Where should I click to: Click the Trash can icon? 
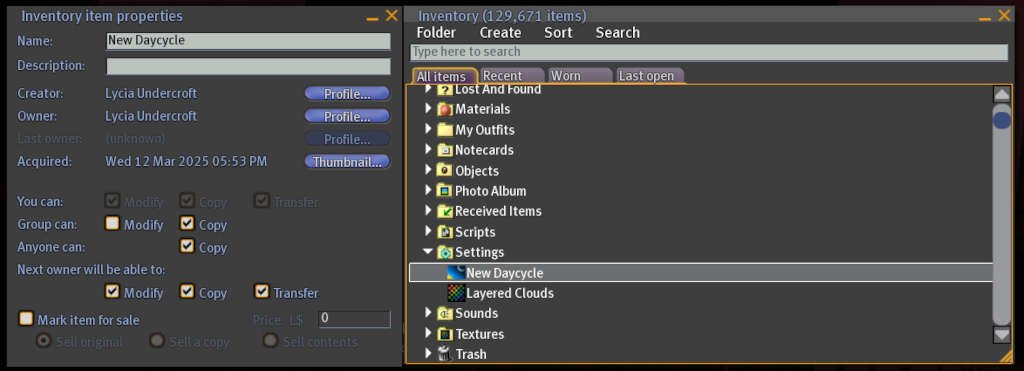tap(445, 355)
